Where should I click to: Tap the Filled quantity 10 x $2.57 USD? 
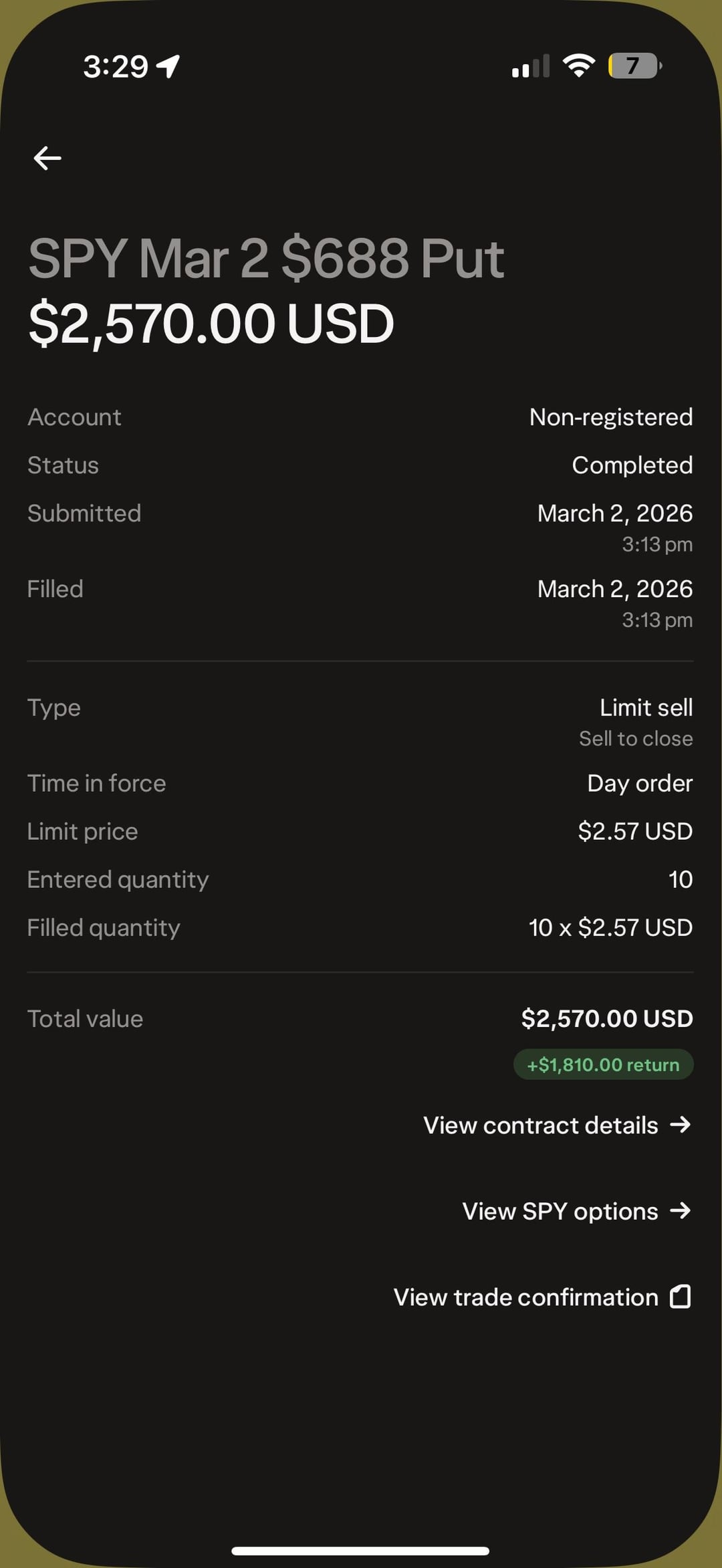[610, 927]
